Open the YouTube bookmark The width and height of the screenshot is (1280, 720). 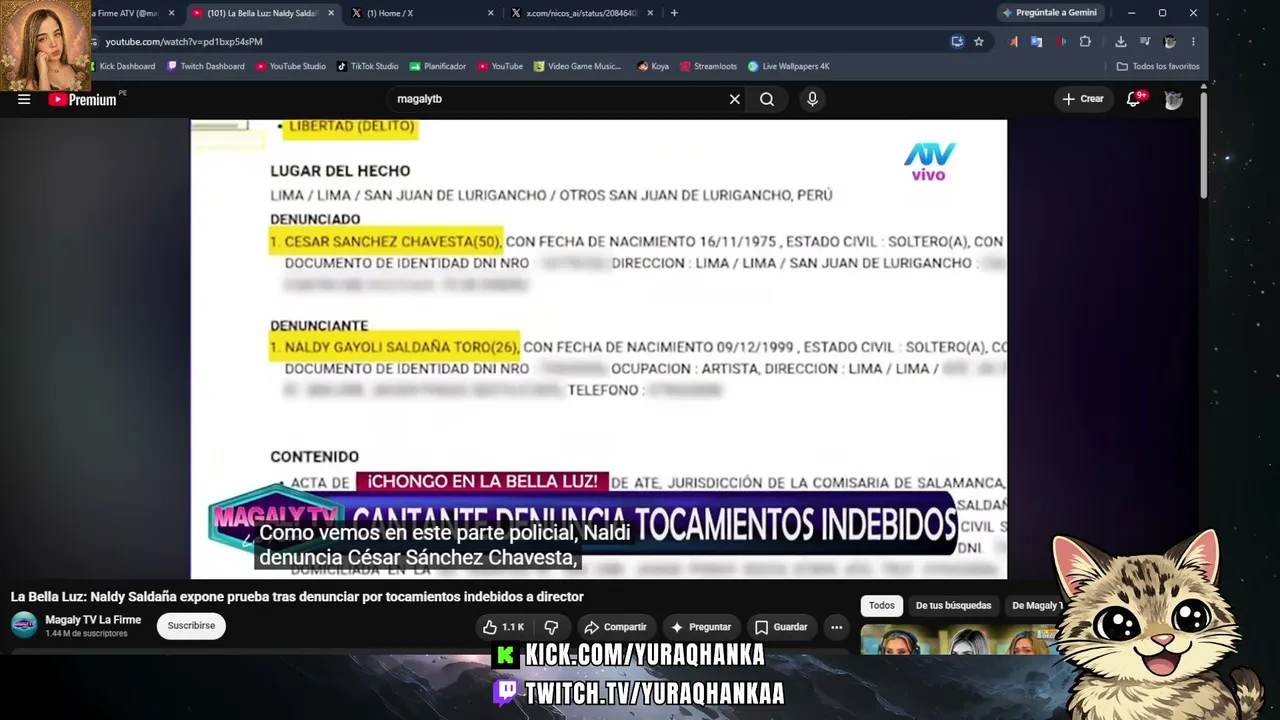(500, 66)
